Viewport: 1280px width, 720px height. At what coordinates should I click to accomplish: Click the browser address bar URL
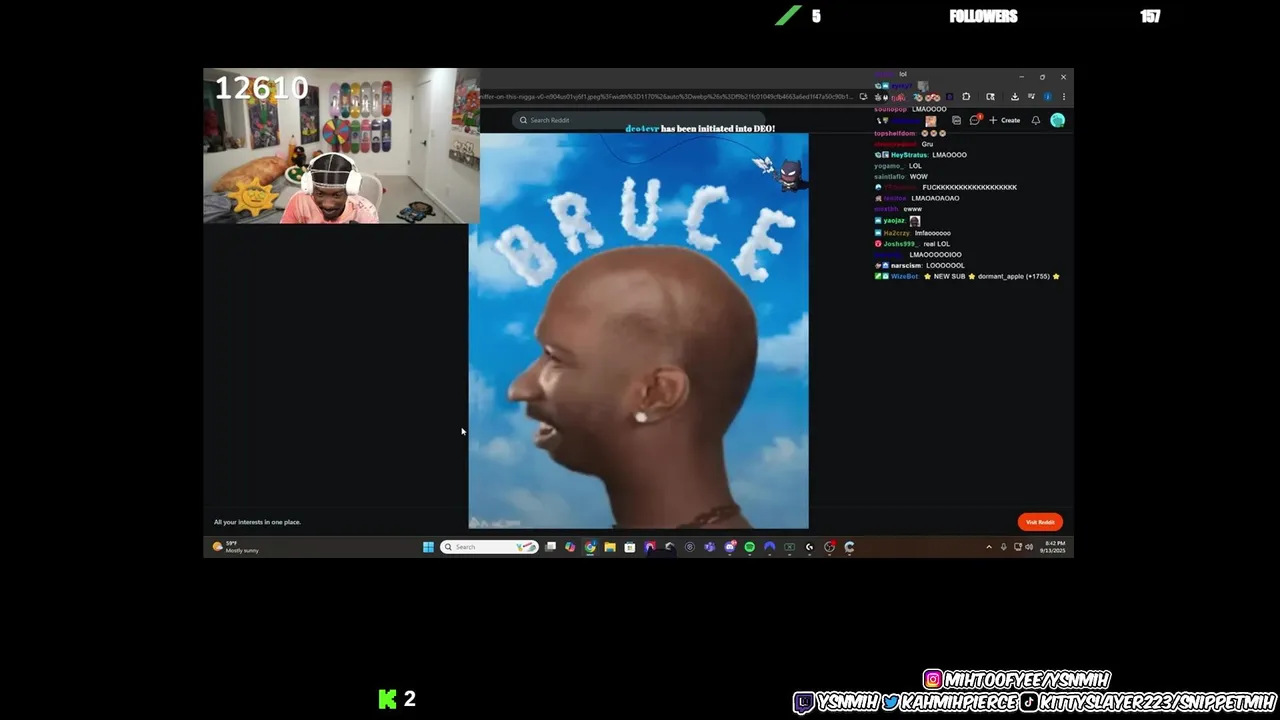668,97
